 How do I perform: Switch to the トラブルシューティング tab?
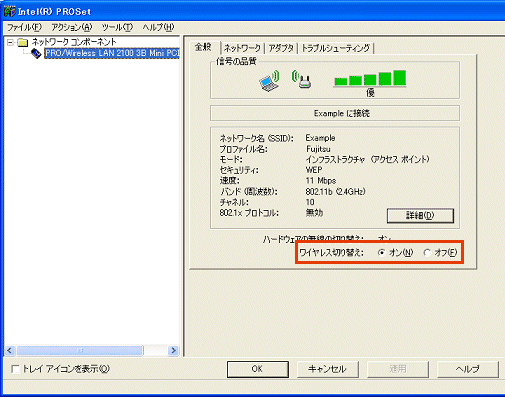pos(335,48)
